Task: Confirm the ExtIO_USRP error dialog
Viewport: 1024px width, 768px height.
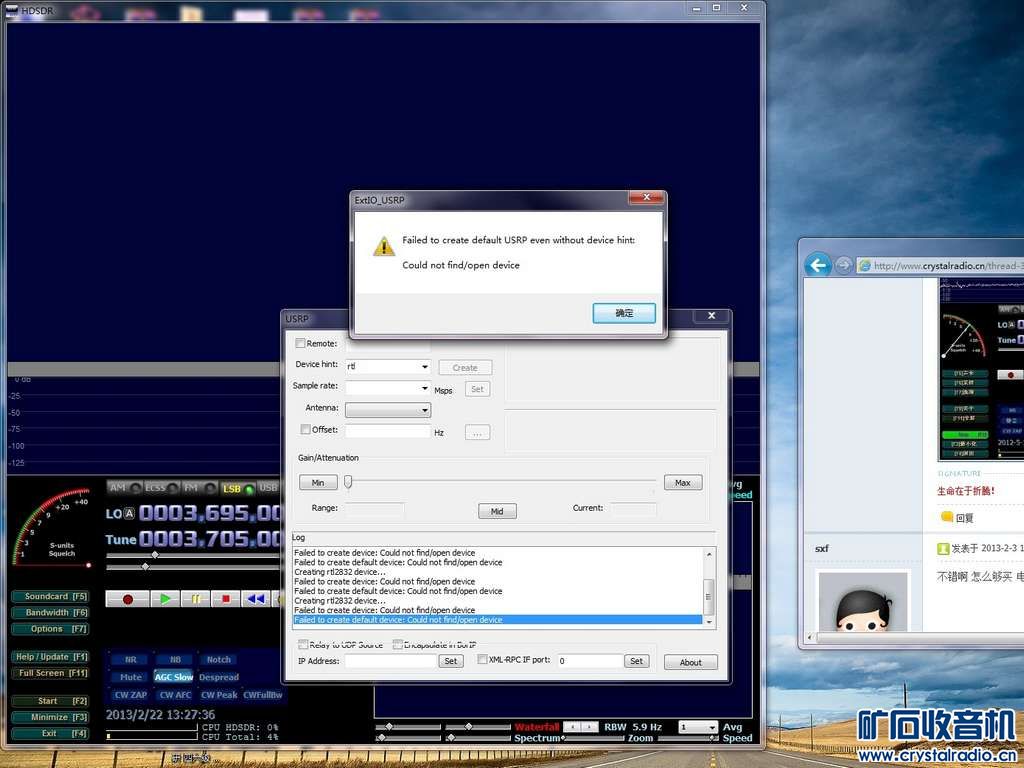Action: [624, 313]
